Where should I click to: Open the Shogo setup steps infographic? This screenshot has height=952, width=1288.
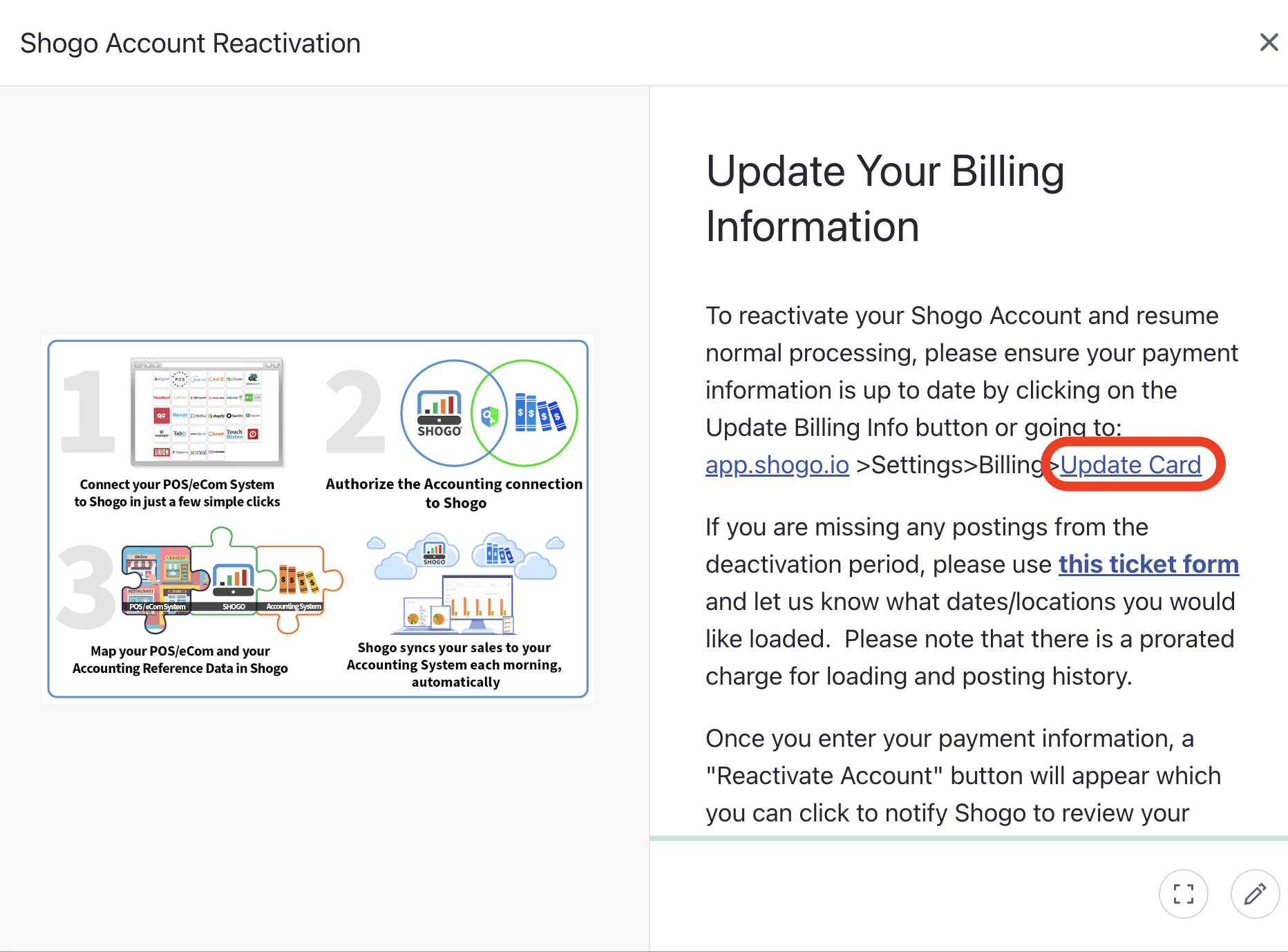pyautogui.click(x=318, y=519)
